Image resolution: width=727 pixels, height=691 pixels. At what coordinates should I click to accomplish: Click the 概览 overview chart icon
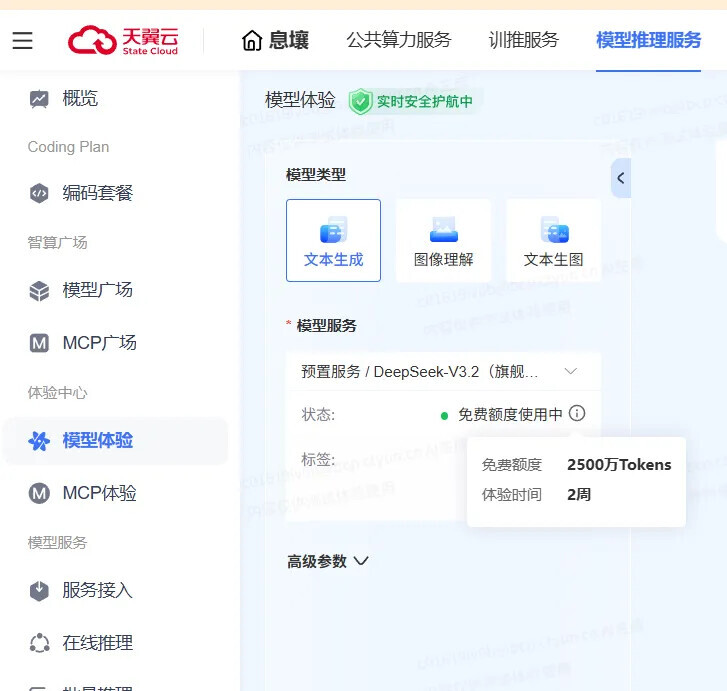39,99
